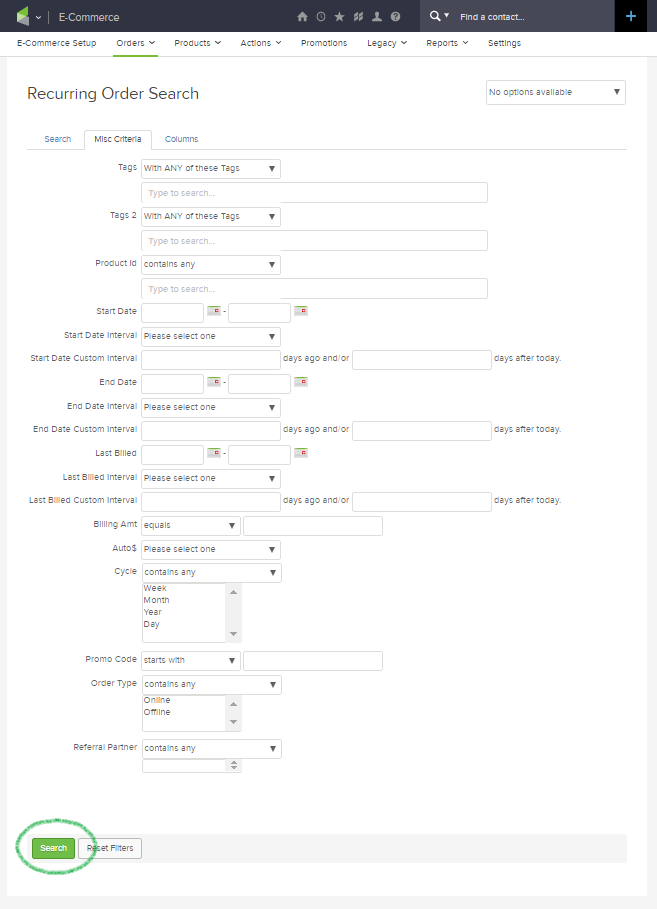Click the Order Type list scroll up arrow
Screen dimensions: 657x909
[x=233, y=704]
